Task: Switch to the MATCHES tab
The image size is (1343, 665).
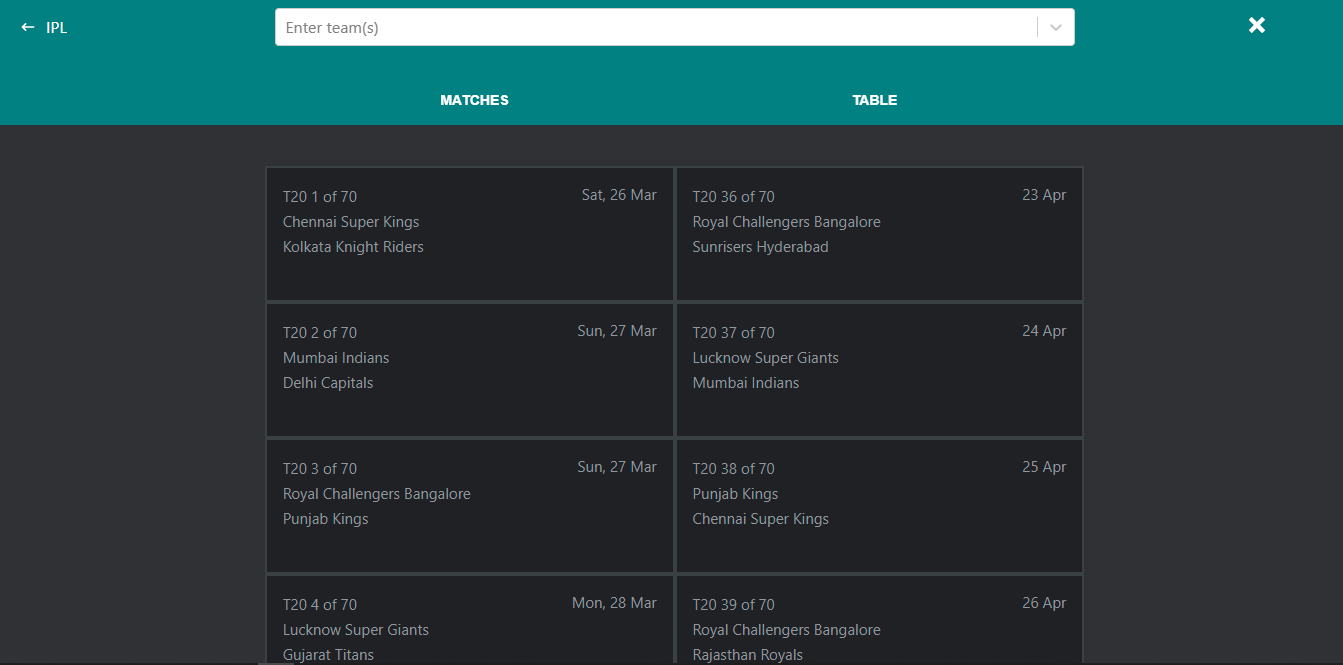Action: click(x=473, y=100)
